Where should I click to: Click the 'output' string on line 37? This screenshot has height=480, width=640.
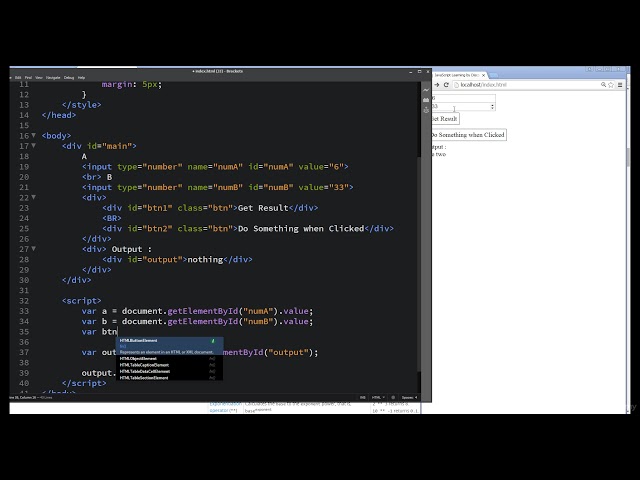(289, 353)
